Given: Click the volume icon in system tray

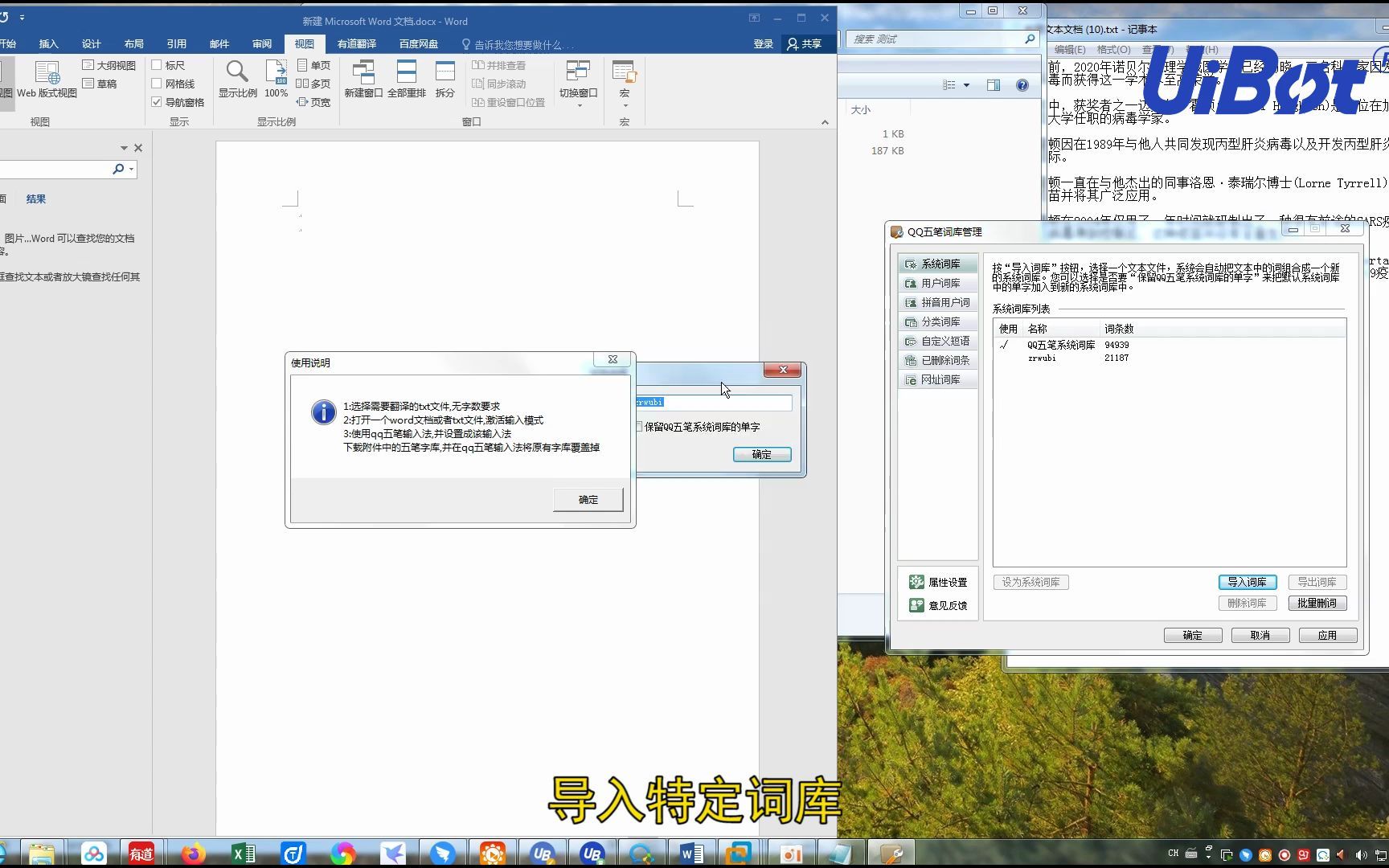Looking at the screenshot, I should pyautogui.click(x=1360, y=854).
